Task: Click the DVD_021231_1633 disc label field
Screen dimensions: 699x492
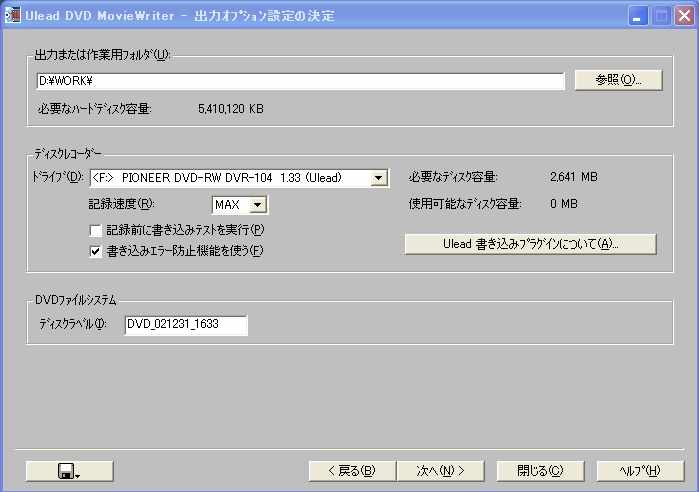Action: pyautogui.click(x=186, y=325)
